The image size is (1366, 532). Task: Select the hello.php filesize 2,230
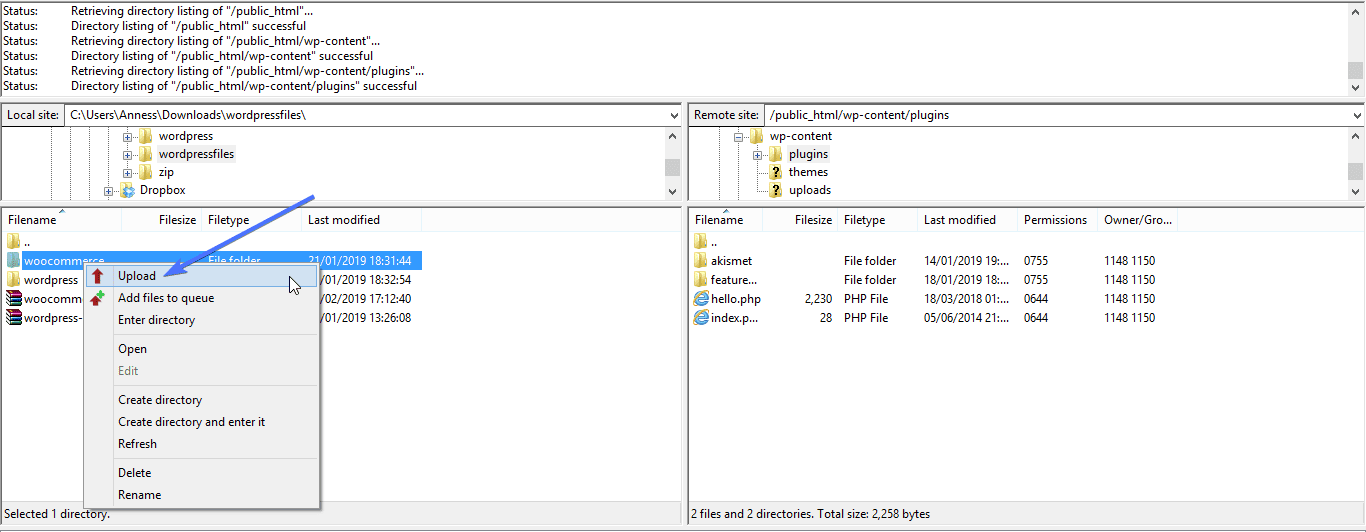(818, 299)
